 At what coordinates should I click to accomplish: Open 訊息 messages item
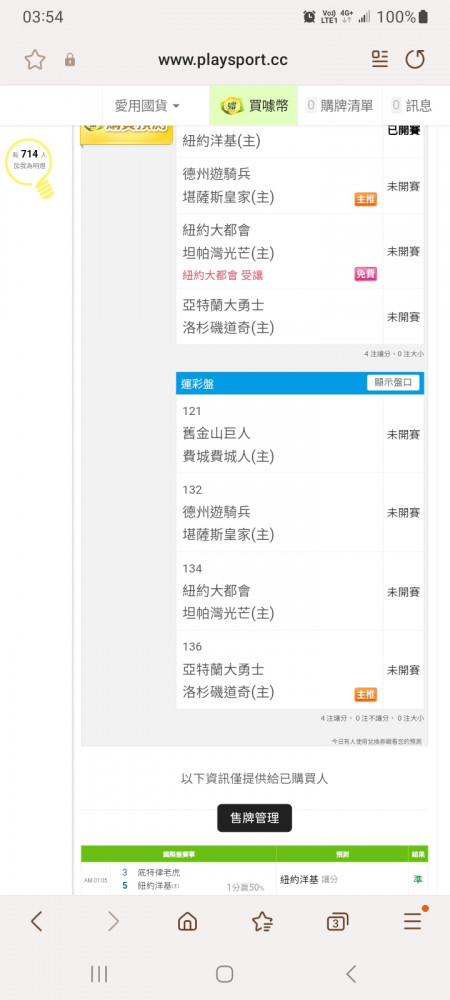pyautogui.click(x=412, y=105)
